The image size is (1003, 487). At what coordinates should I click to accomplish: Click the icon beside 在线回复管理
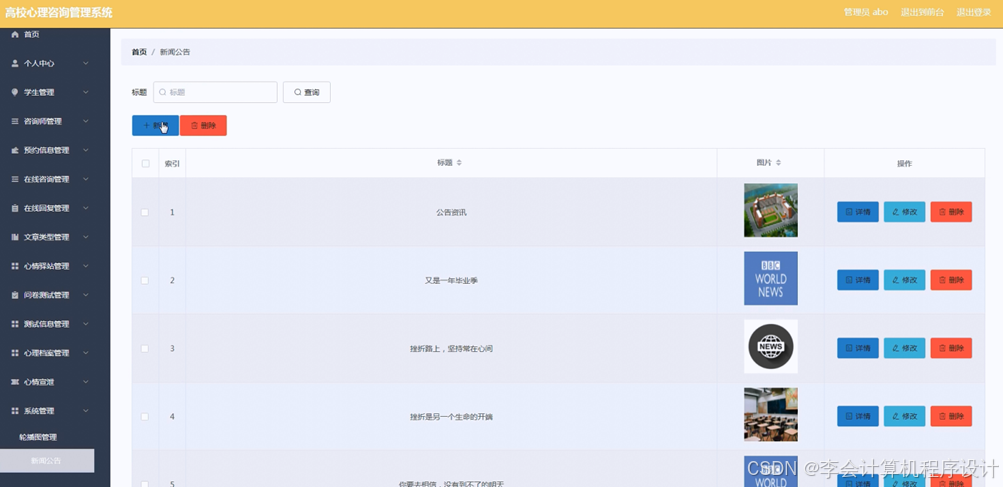tap(15, 208)
